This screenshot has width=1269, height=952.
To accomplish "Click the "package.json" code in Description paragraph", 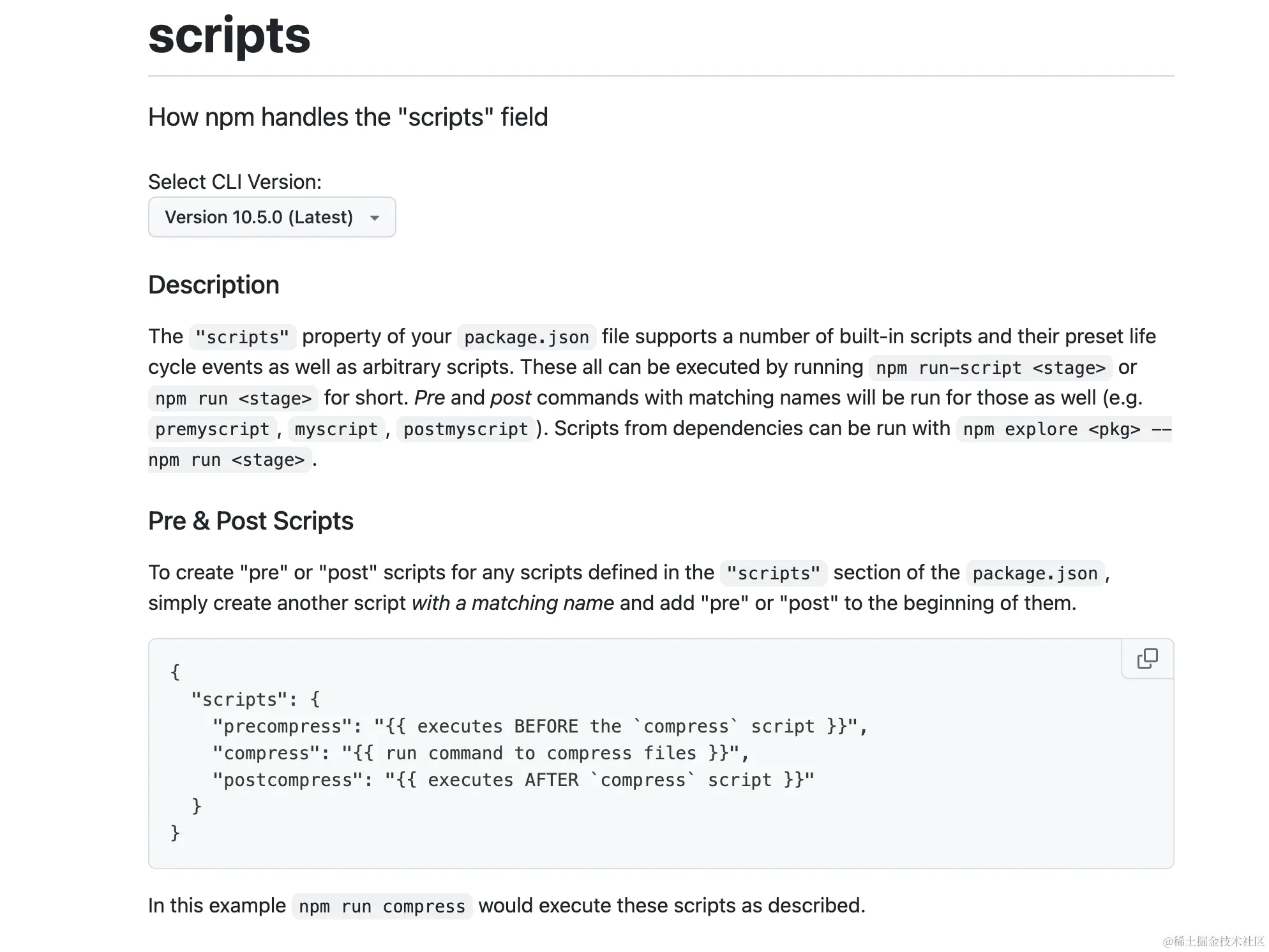I will (x=526, y=338).
